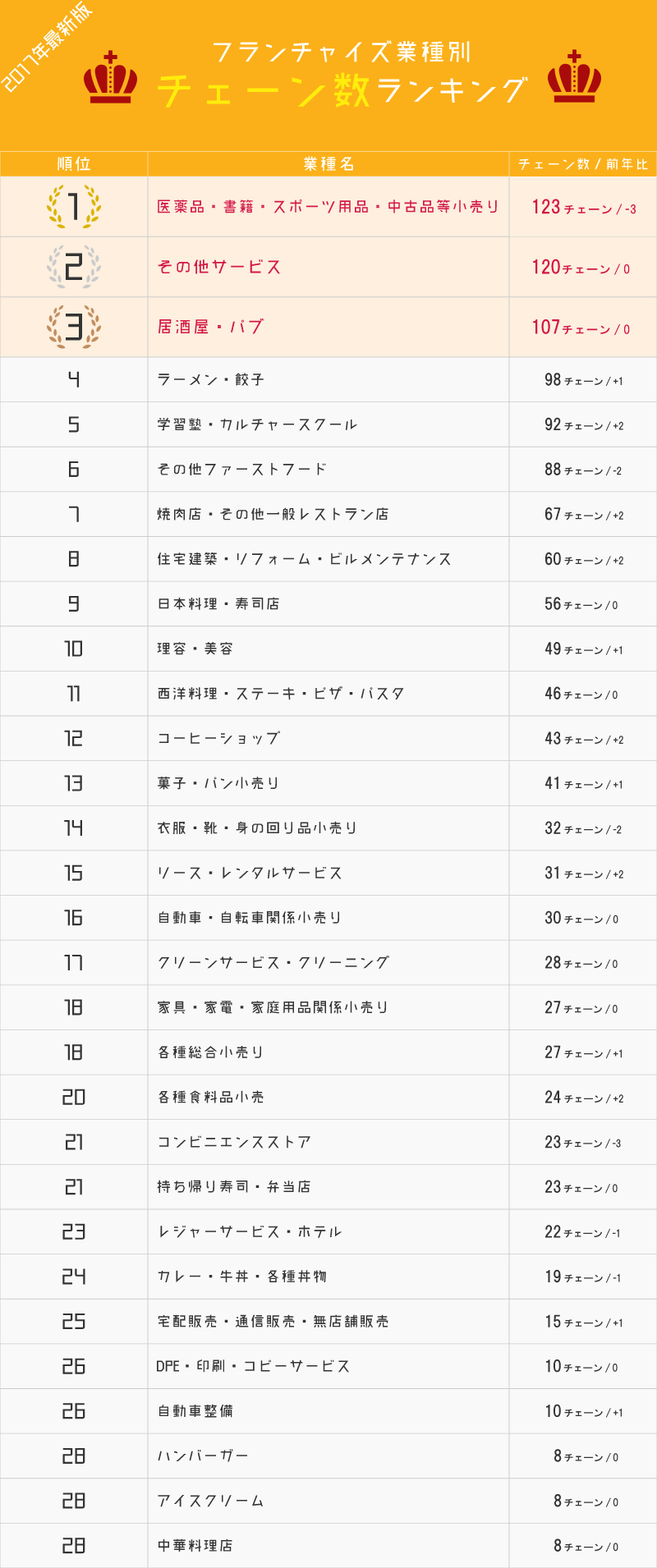The image size is (657, 1568).
Task: Click the 業種名 column header
Action: tap(328, 164)
